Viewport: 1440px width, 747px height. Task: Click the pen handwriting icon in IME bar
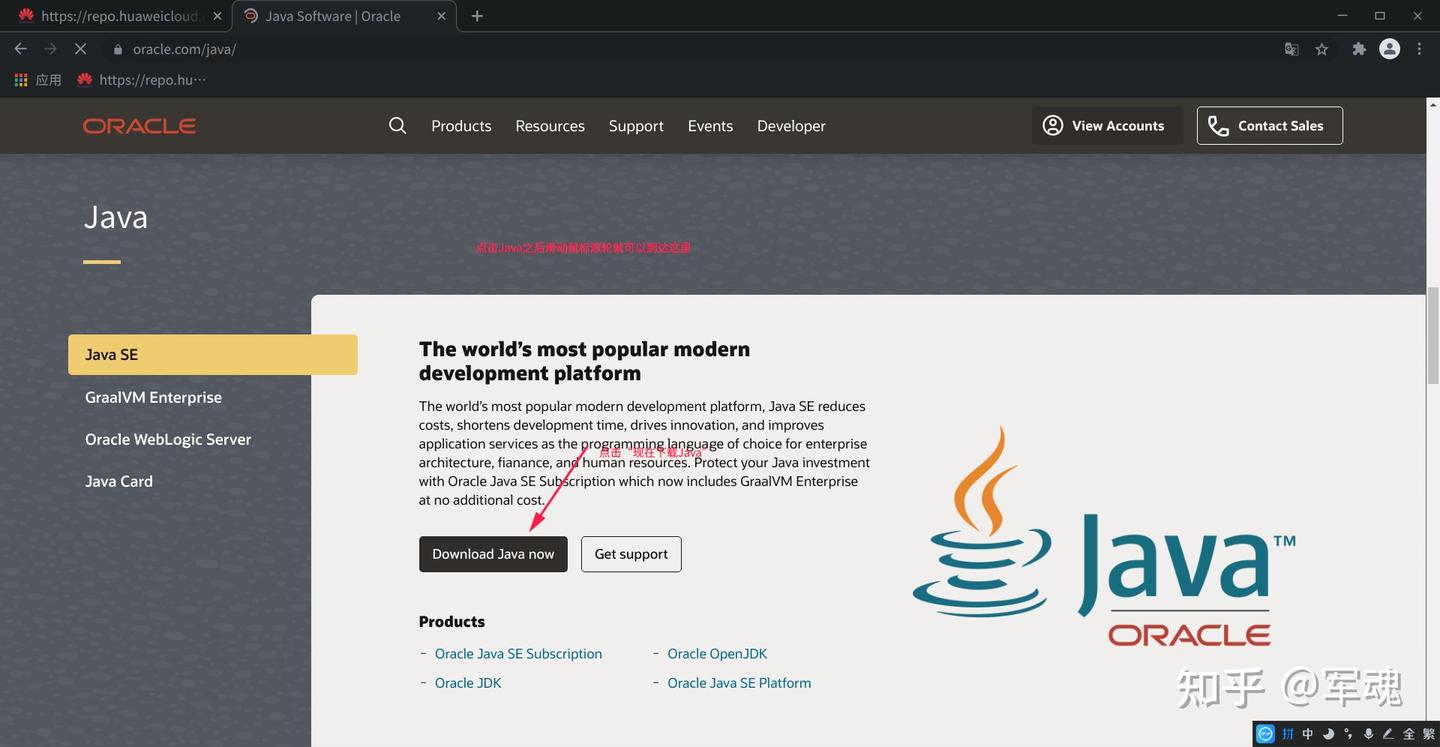1388,734
